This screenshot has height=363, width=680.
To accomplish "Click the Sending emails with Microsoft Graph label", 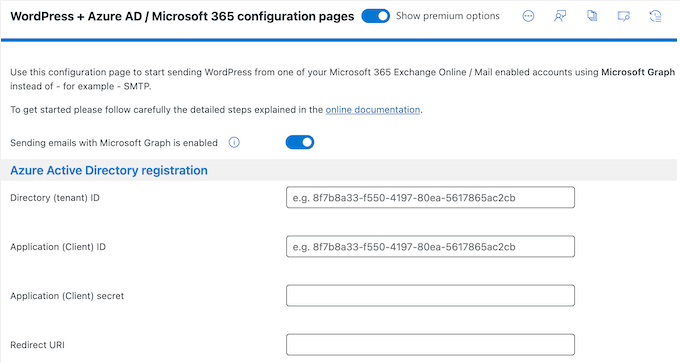I will (114, 143).
